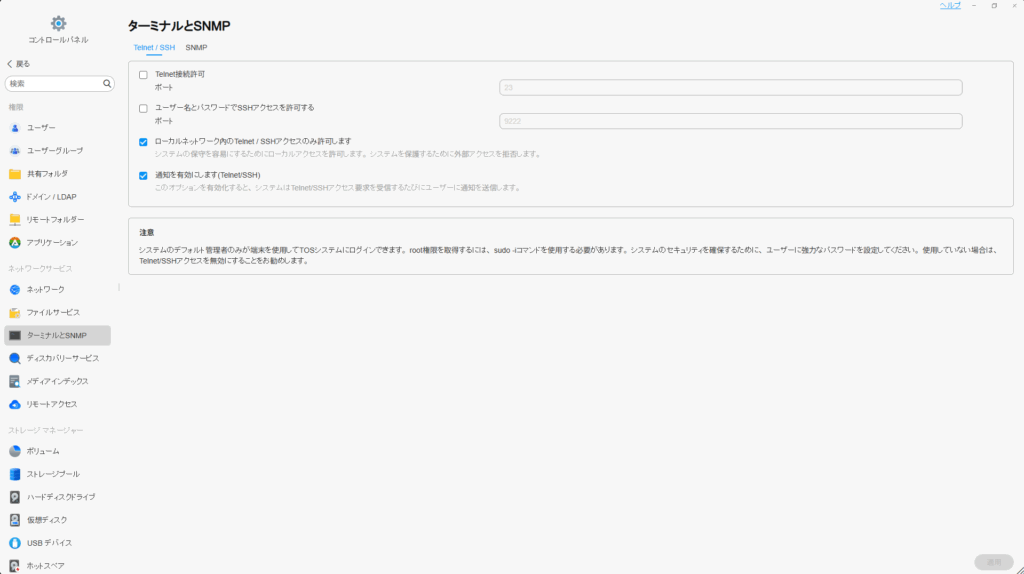The height and width of the screenshot is (574, 1024).
Task: Open the 共有フォルダ folder icon
Action: tap(15, 174)
